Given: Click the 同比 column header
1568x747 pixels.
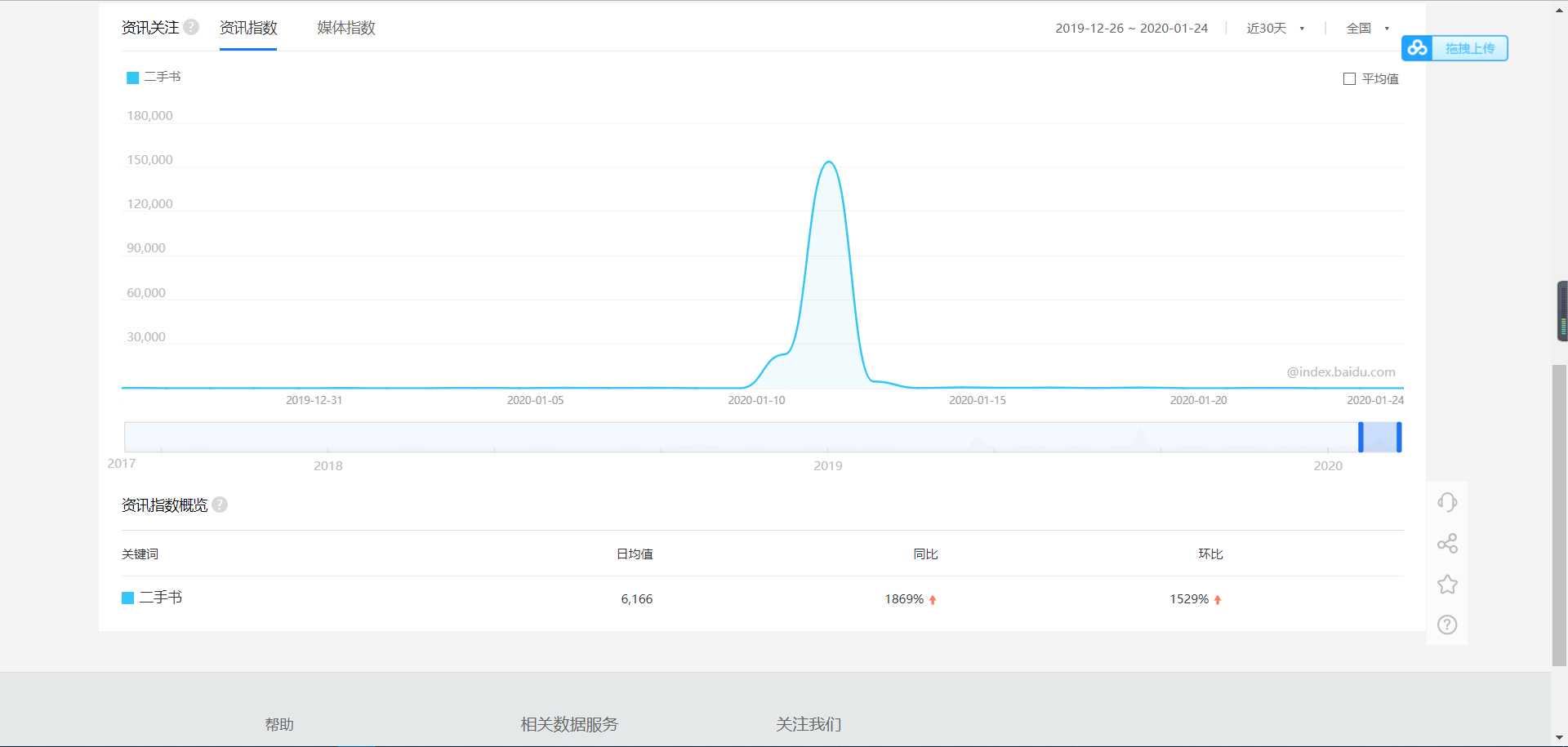Looking at the screenshot, I should (x=925, y=554).
